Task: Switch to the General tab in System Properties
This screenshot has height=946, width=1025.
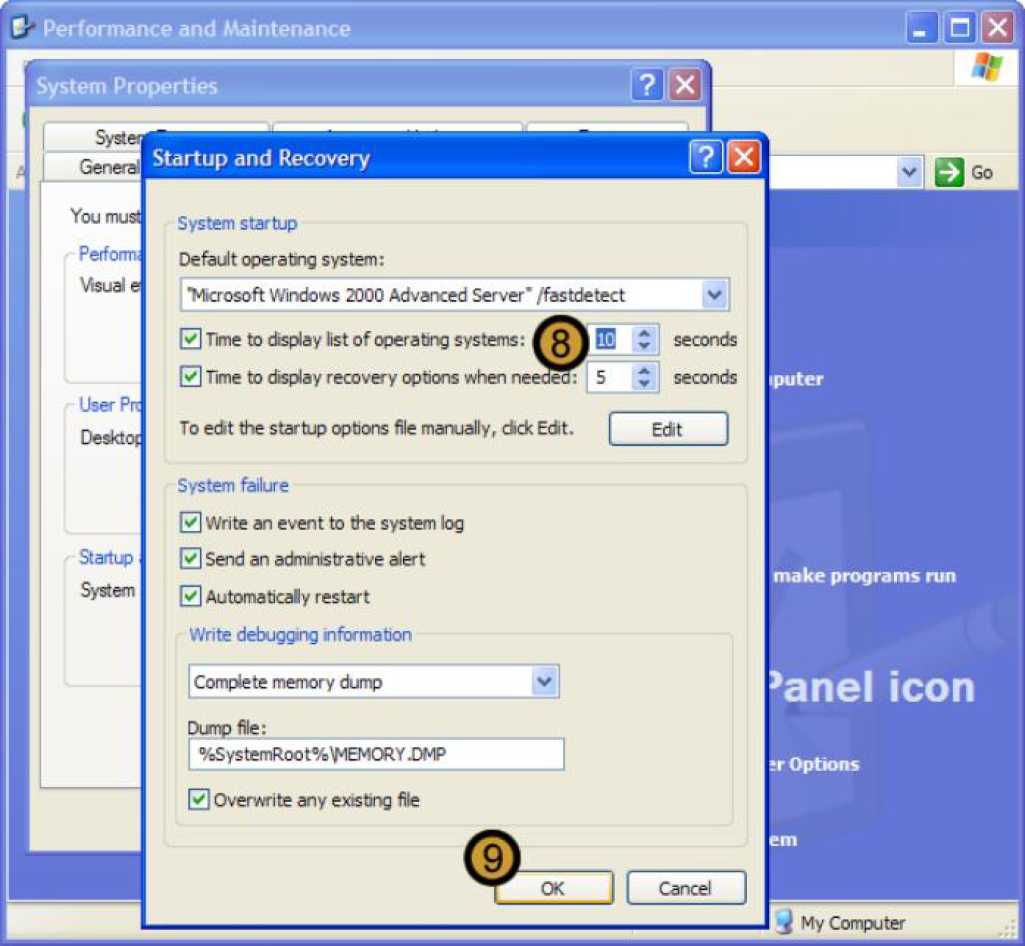Action: [x=93, y=167]
